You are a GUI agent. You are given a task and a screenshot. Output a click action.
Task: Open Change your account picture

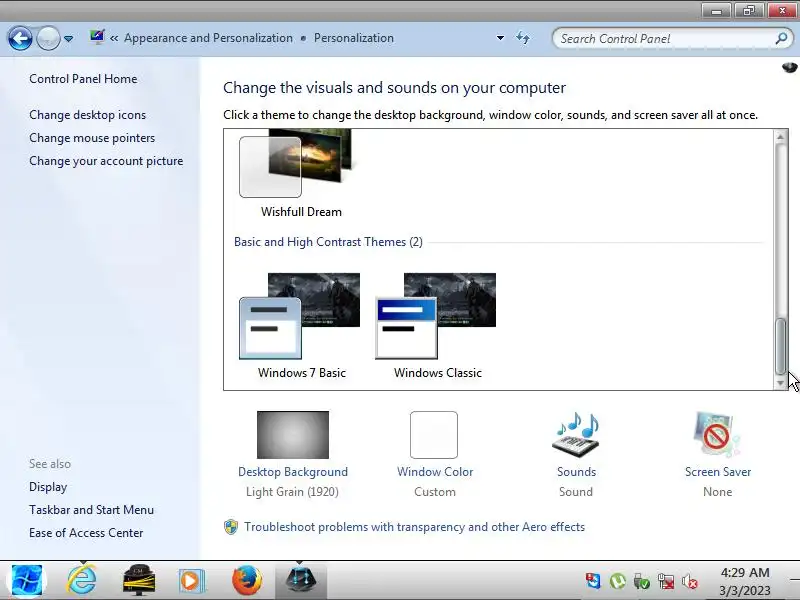[106, 161]
